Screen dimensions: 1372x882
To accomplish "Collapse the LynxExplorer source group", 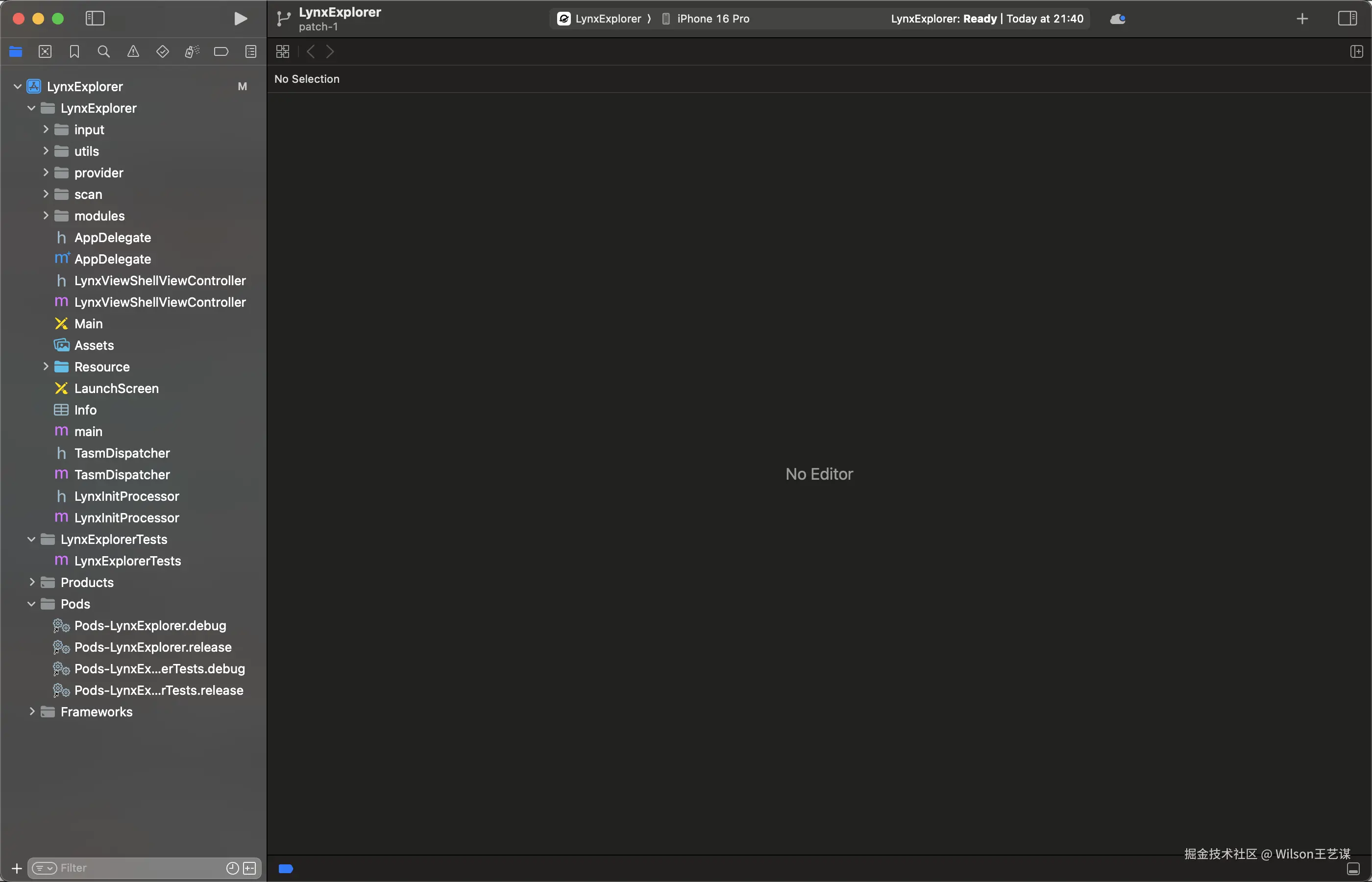I will [x=31, y=108].
